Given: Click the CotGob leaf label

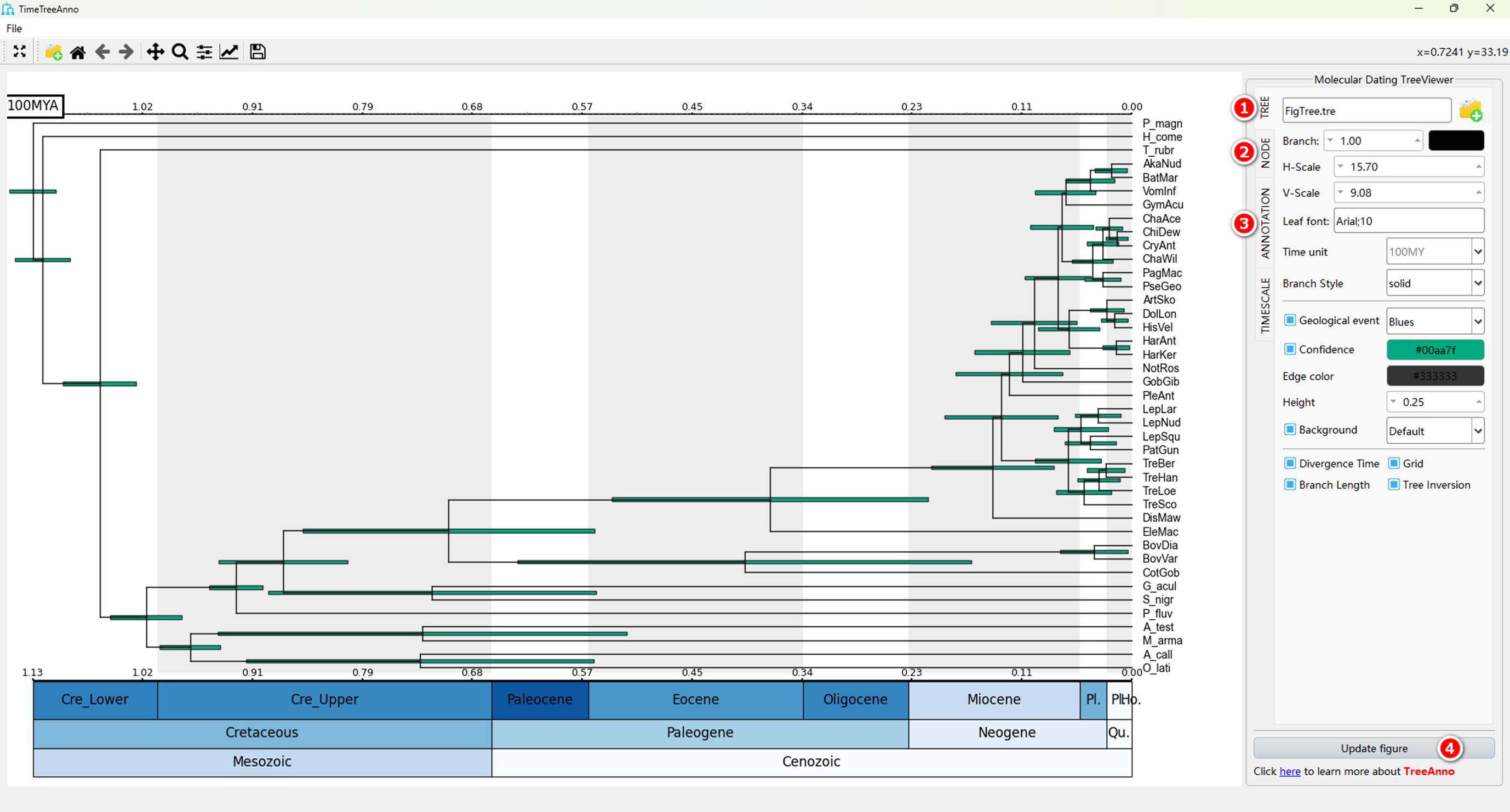Looking at the screenshot, I should pyautogui.click(x=1160, y=573).
